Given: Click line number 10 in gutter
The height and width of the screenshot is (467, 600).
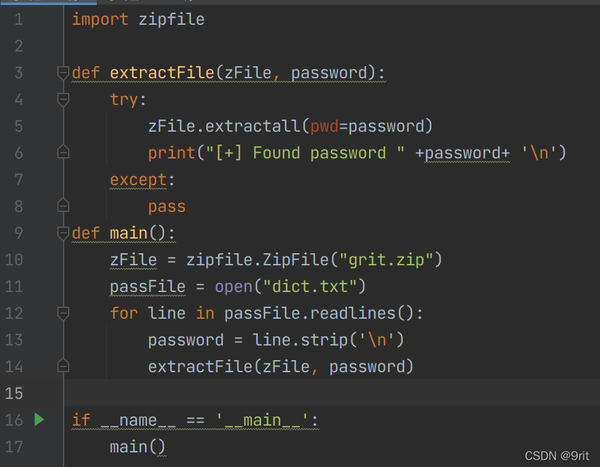Looking at the screenshot, I should pyautogui.click(x=14, y=260).
